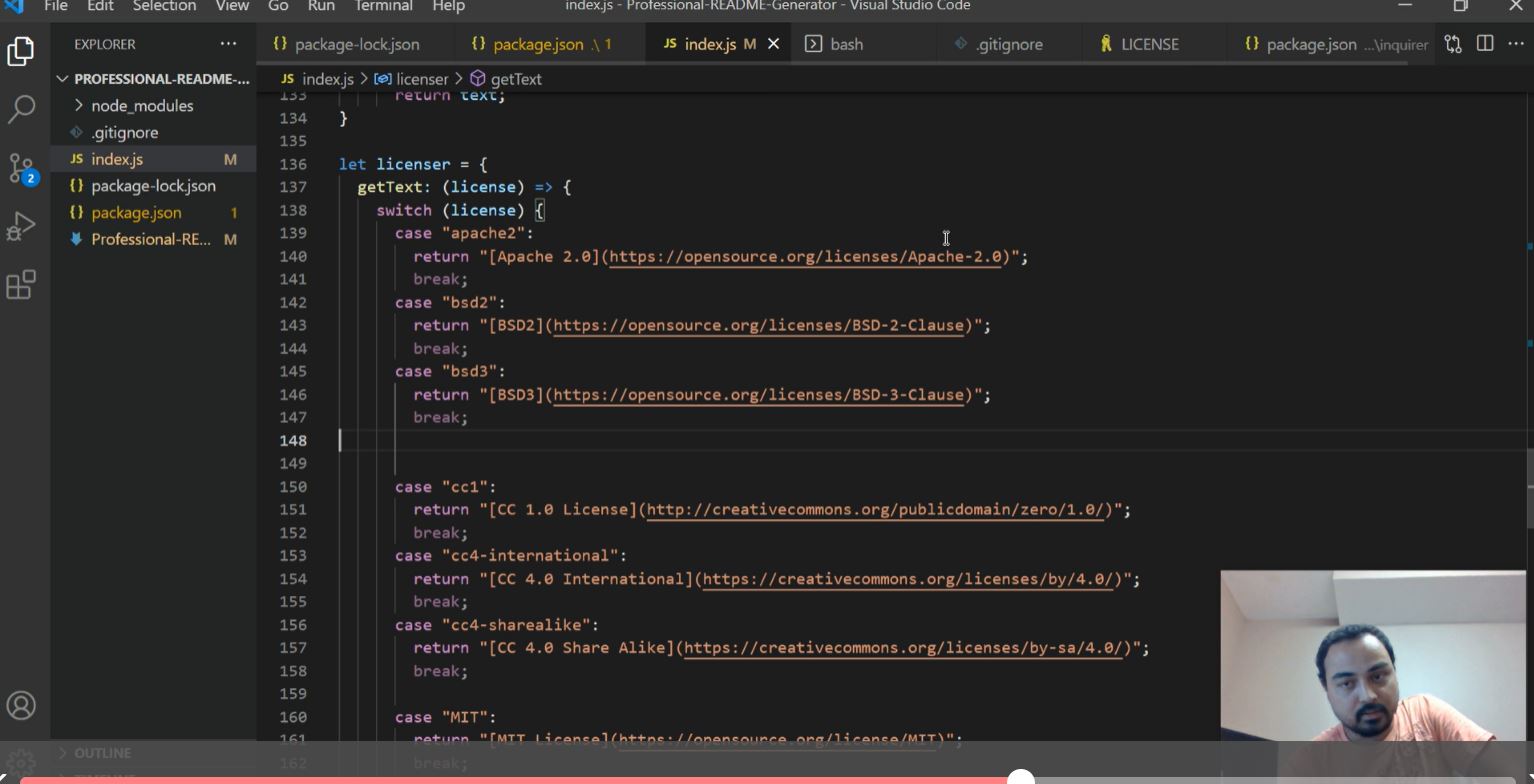Open the Run and Debug view
The height and width of the screenshot is (784, 1534).
[21, 226]
